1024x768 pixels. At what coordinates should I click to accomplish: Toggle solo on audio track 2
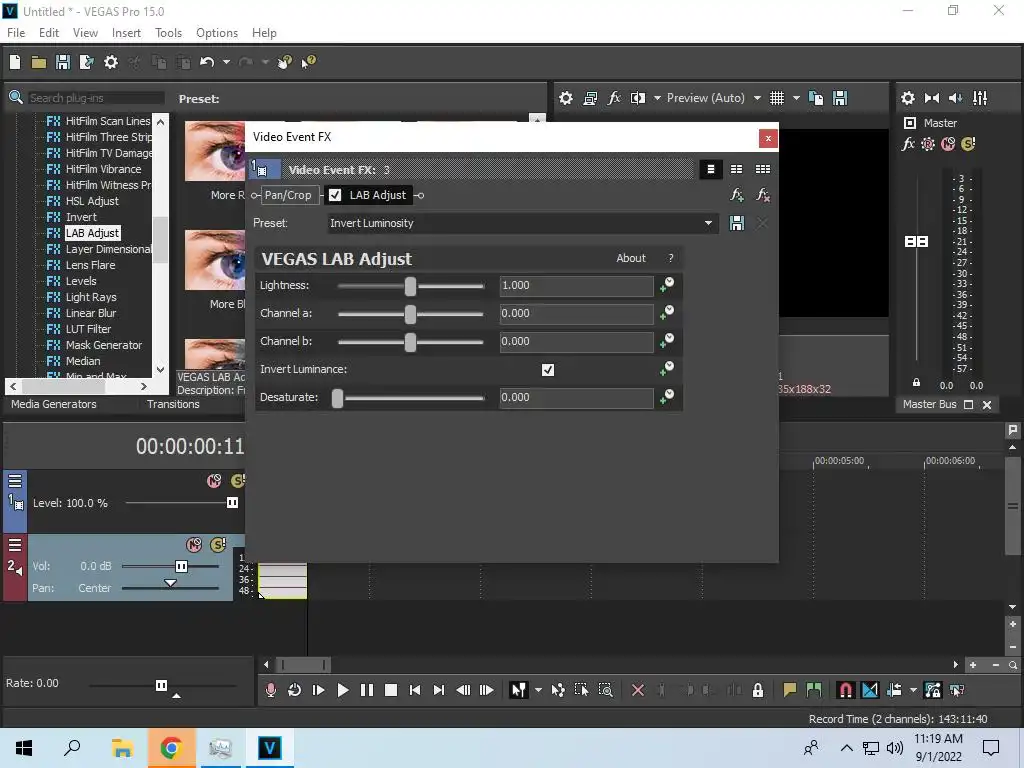218,545
